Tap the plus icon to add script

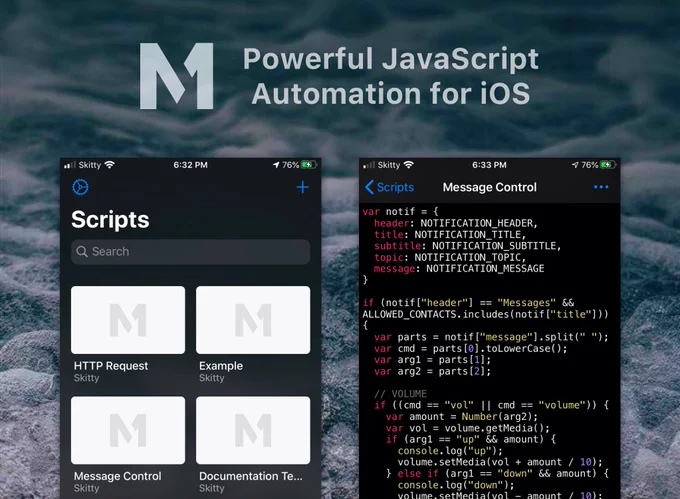(302, 187)
